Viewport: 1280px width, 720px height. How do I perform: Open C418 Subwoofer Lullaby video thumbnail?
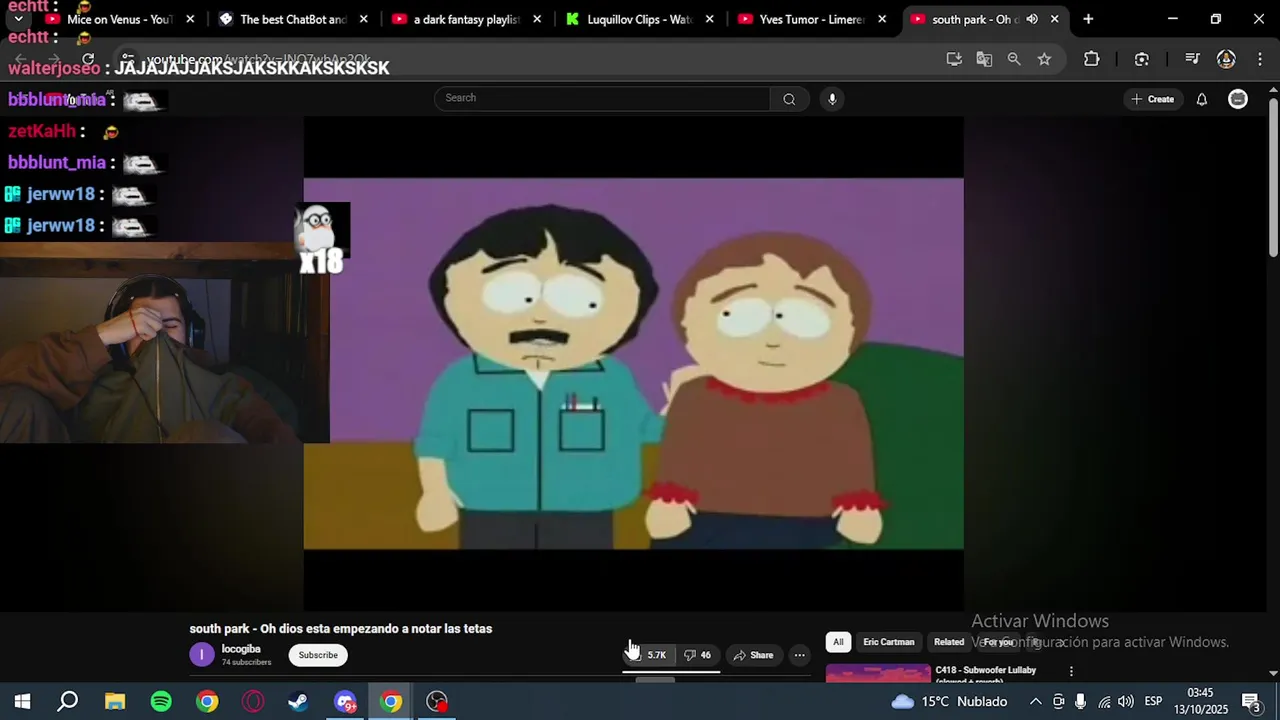coord(878,673)
